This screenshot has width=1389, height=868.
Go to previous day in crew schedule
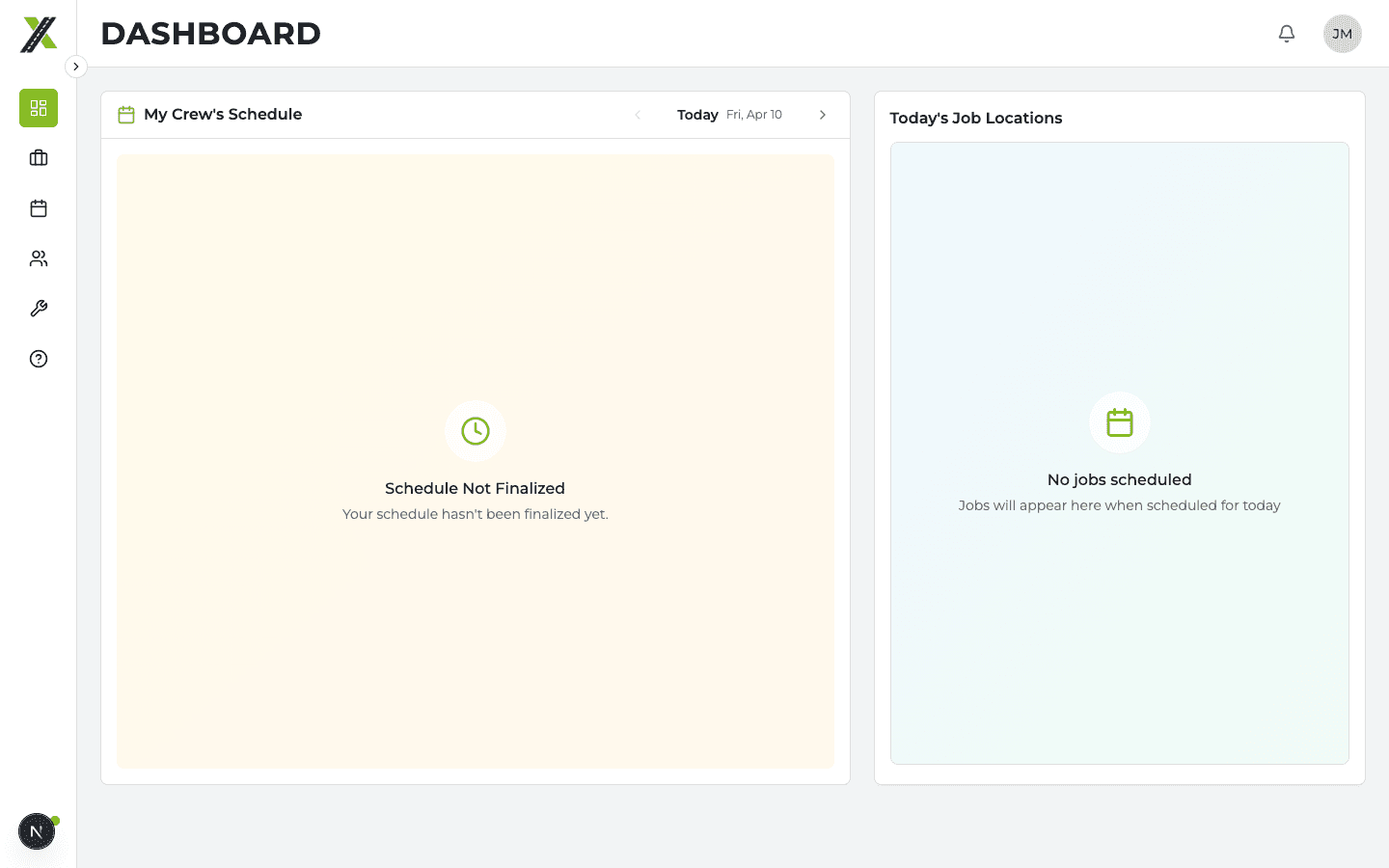coord(638,115)
